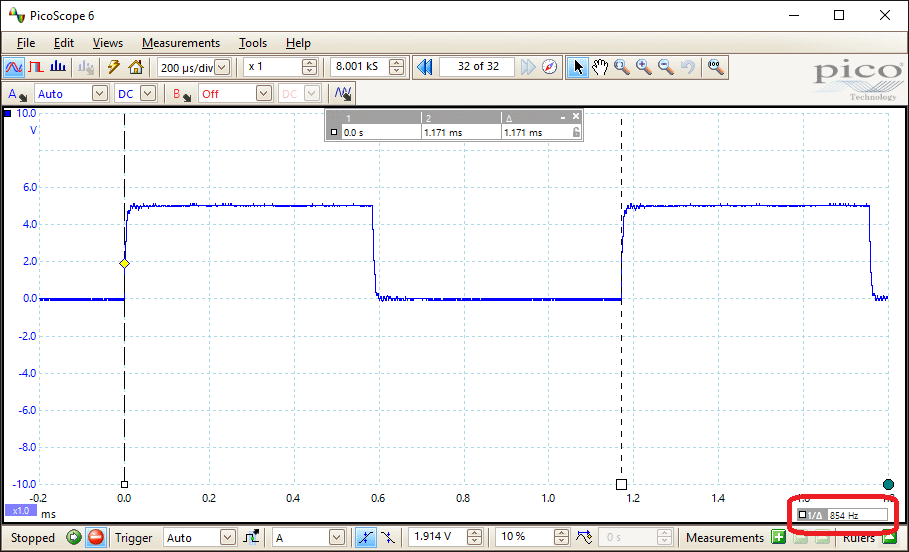This screenshot has height=552, width=909.
Task: Run Auto setup lightning icon
Action: click(x=114, y=67)
